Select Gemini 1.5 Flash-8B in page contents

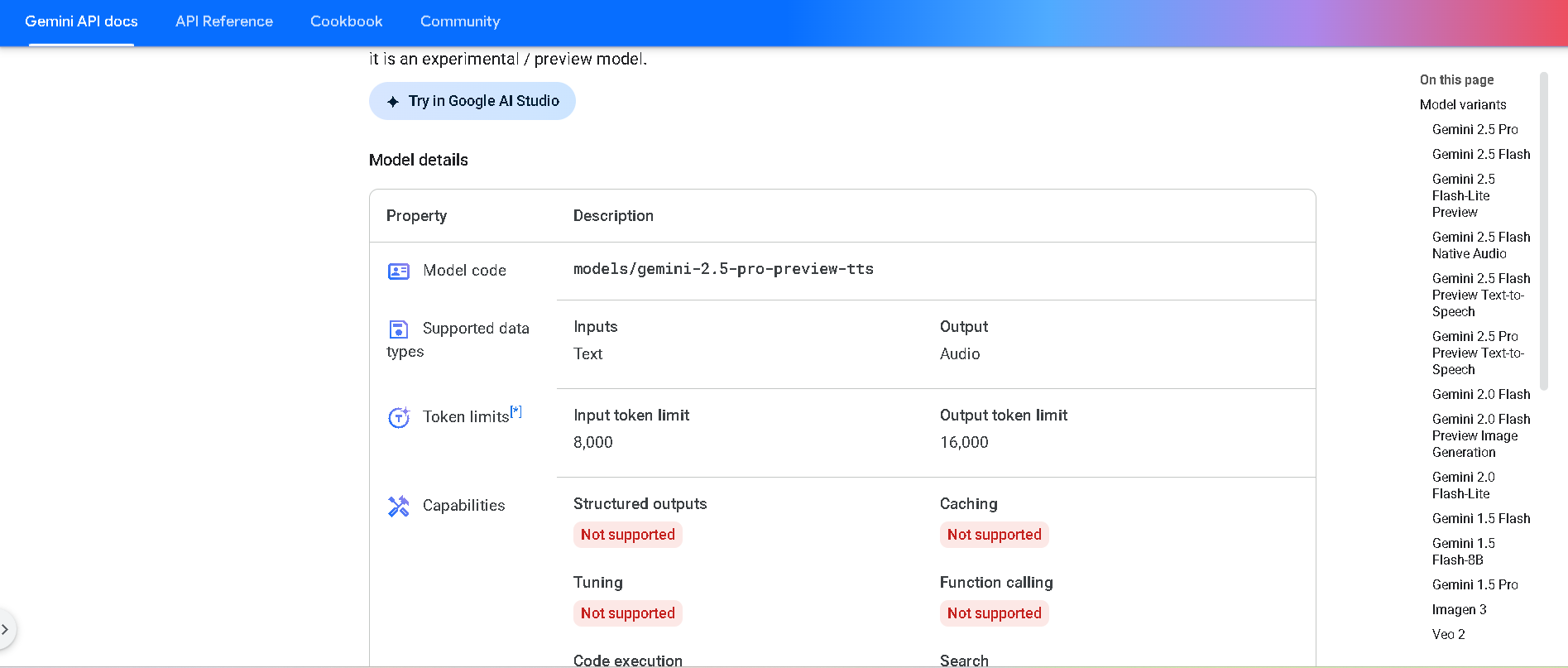pos(1463,552)
